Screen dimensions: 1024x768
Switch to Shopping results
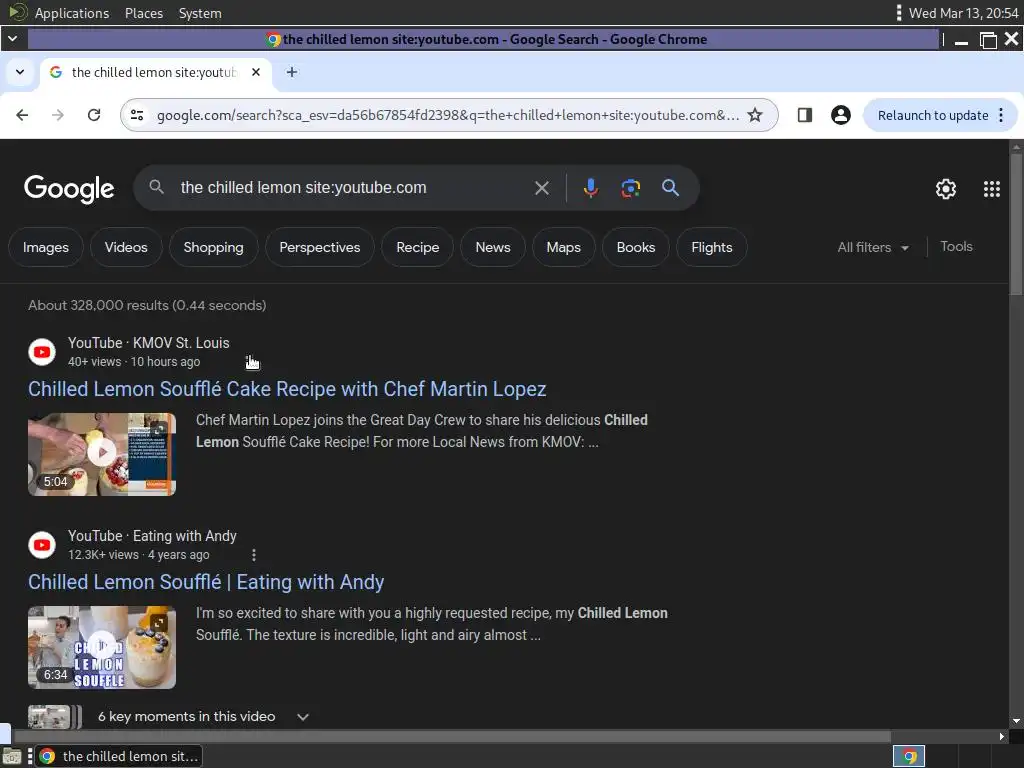click(x=214, y=247)
